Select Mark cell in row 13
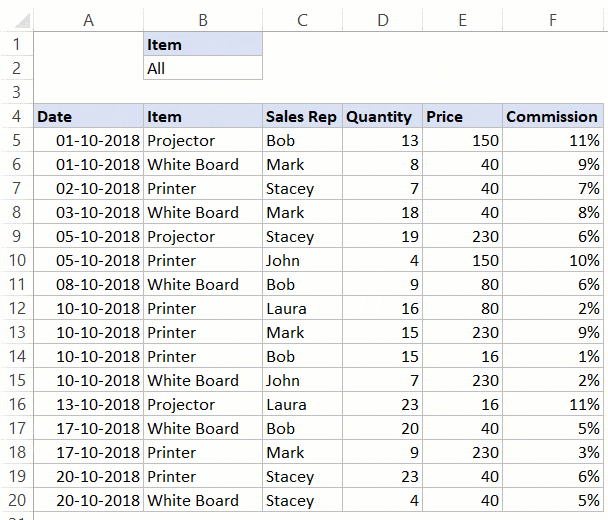Screen dimensions: 608x520 (x=302, y=332)
